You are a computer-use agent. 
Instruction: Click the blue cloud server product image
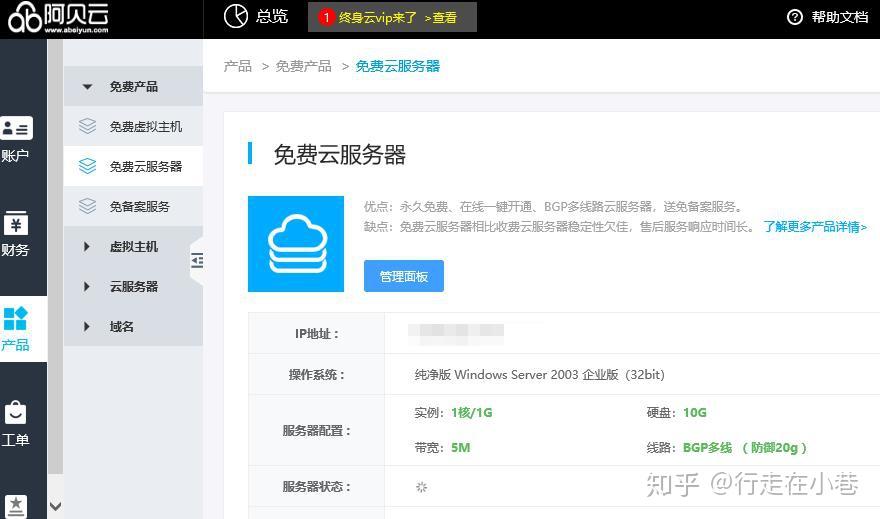coord(296,244)
